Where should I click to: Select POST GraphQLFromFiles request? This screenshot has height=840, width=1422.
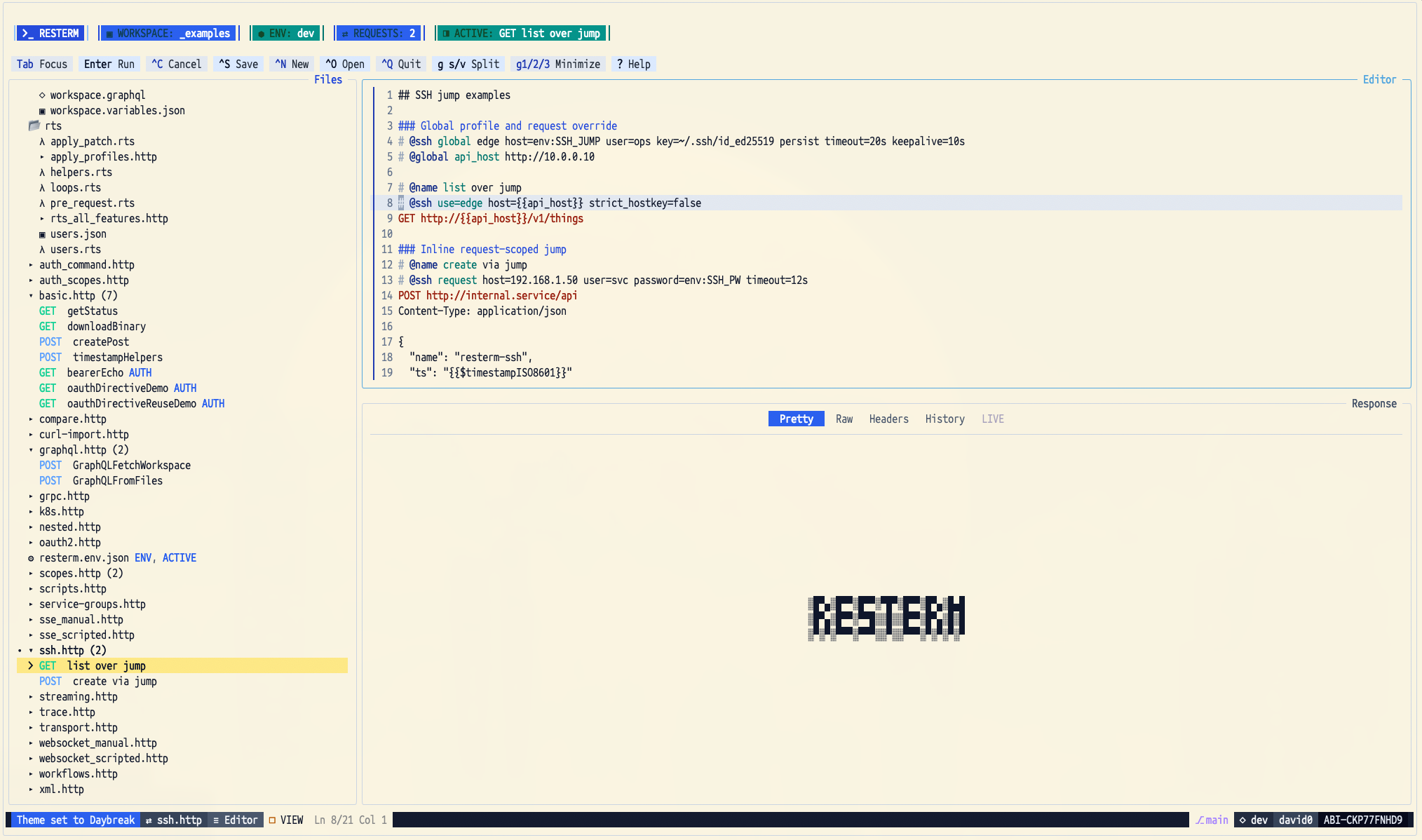pos(101,480)
